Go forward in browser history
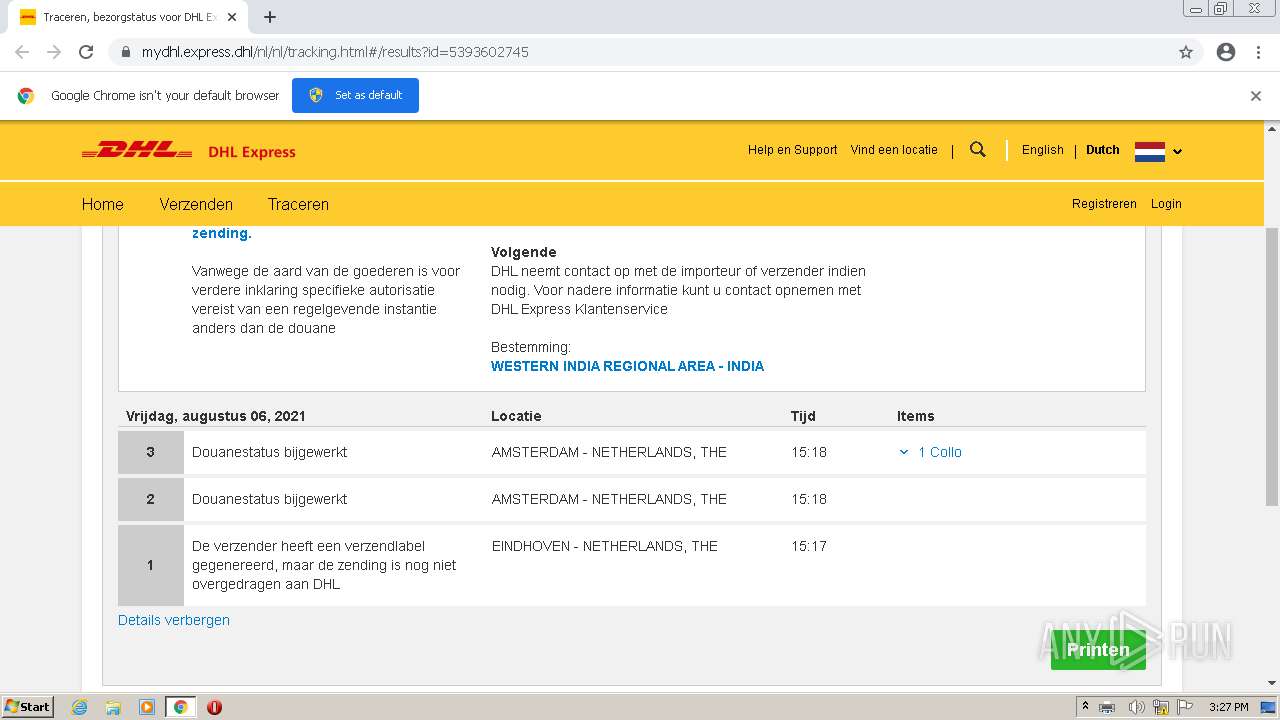 point(54,52)
